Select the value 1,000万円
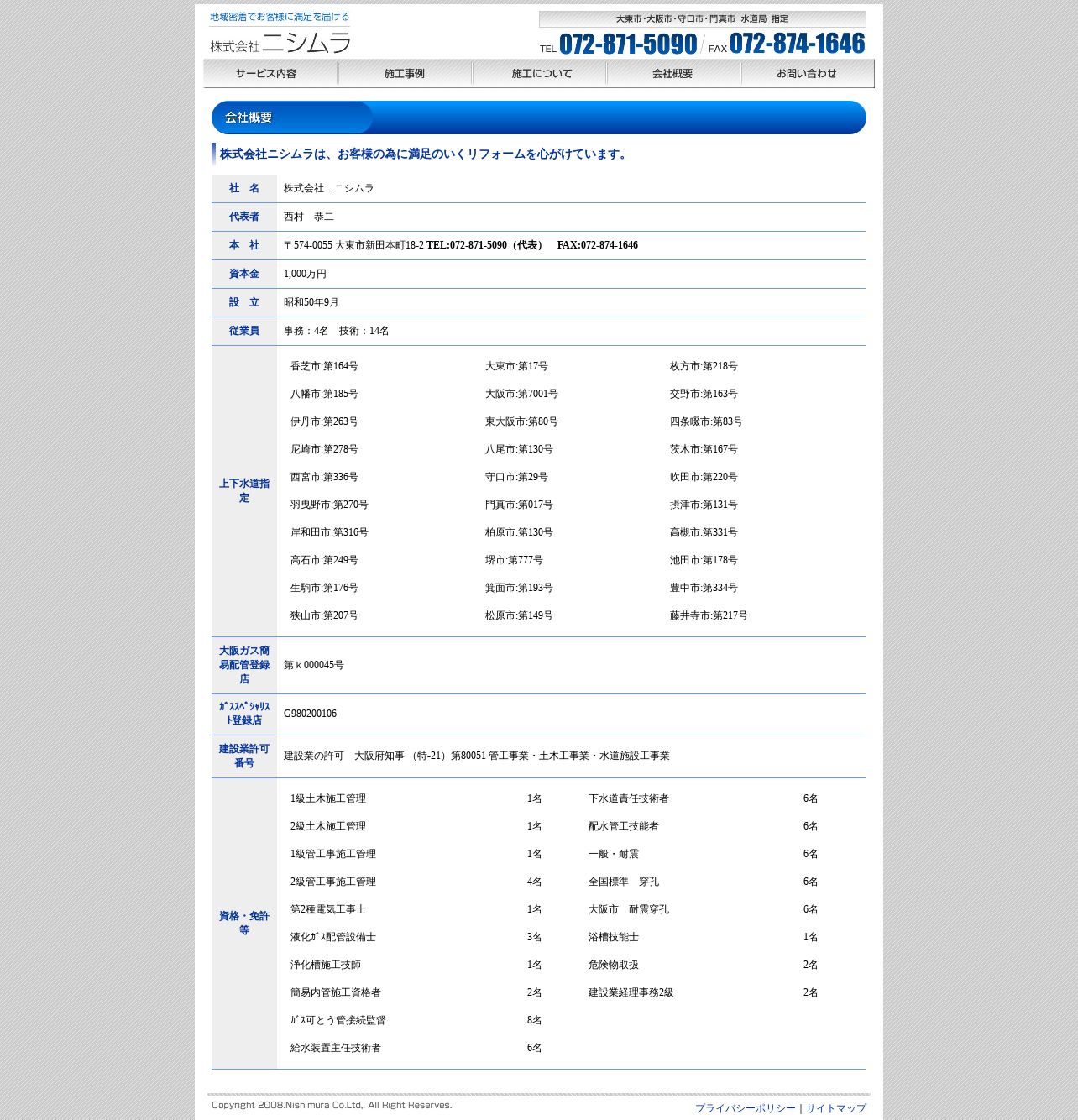The image size is (1078, 1120). (305, 274)
